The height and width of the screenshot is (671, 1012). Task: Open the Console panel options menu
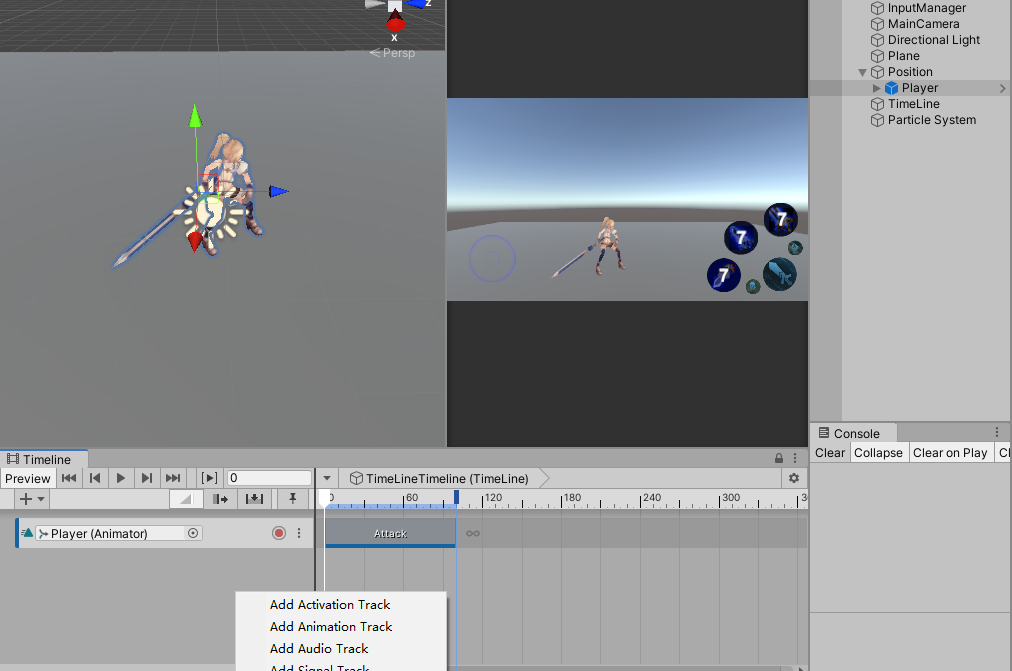coord(997,432)
